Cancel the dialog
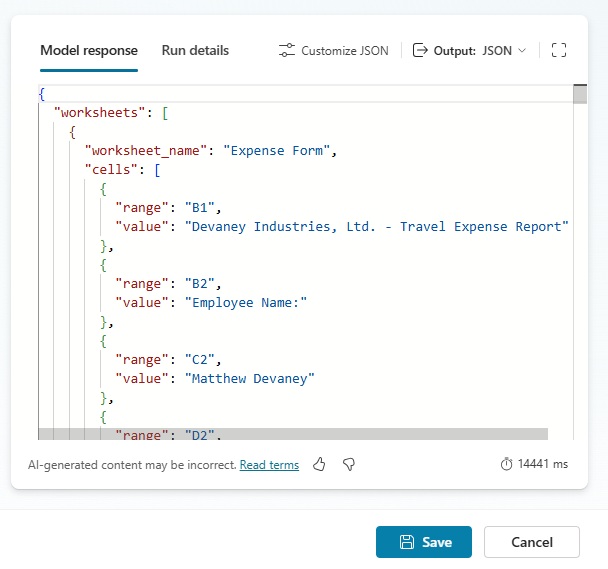608x569 pixels. (x=531, y=542)
